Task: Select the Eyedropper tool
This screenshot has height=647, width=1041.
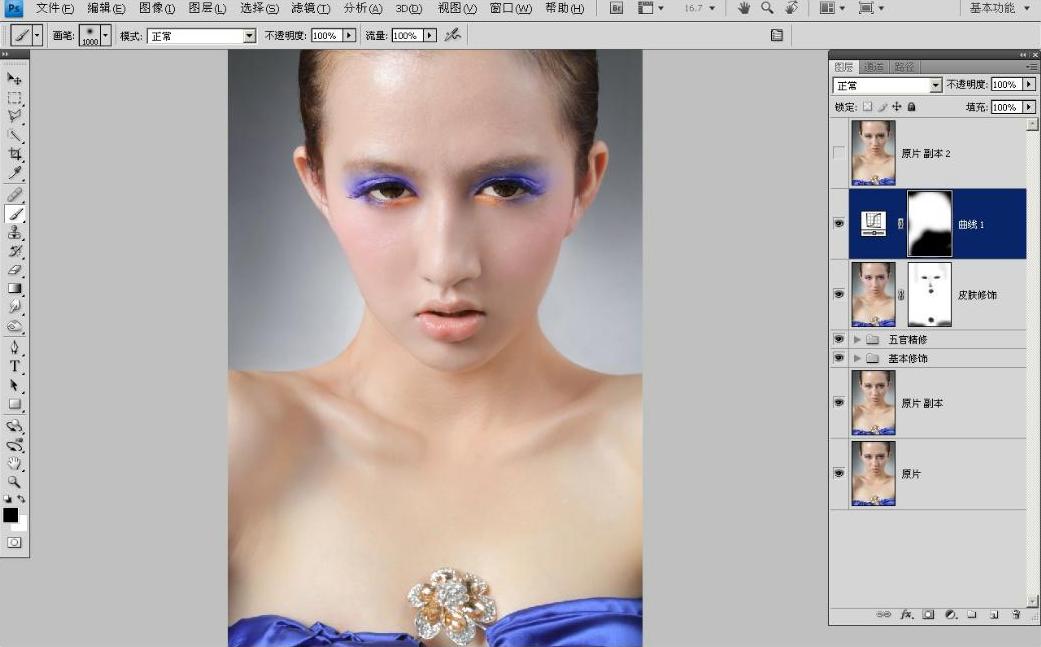Action: coord(14,174)
